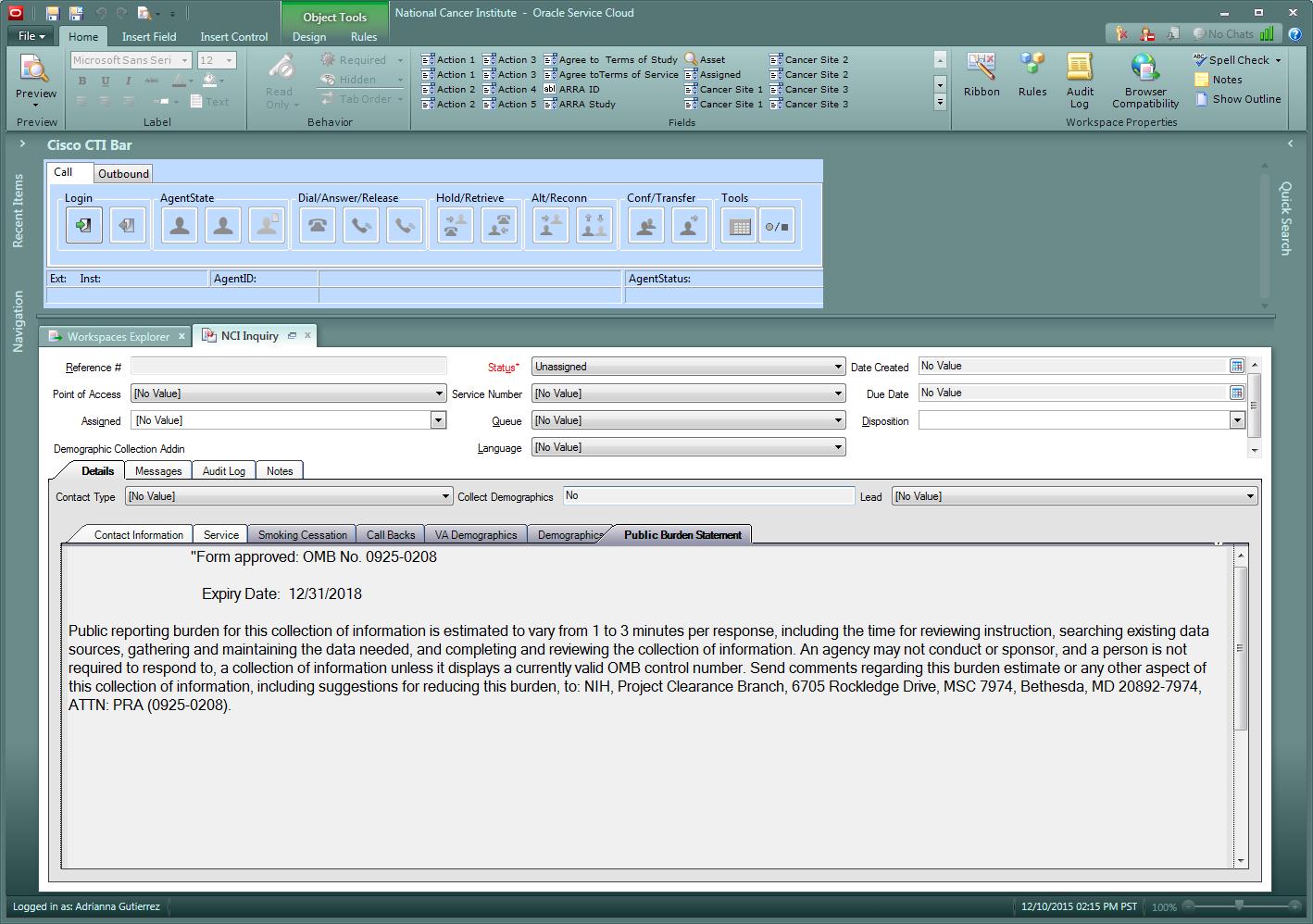Click the first Login icon in CTI bar

coord(83,226)
